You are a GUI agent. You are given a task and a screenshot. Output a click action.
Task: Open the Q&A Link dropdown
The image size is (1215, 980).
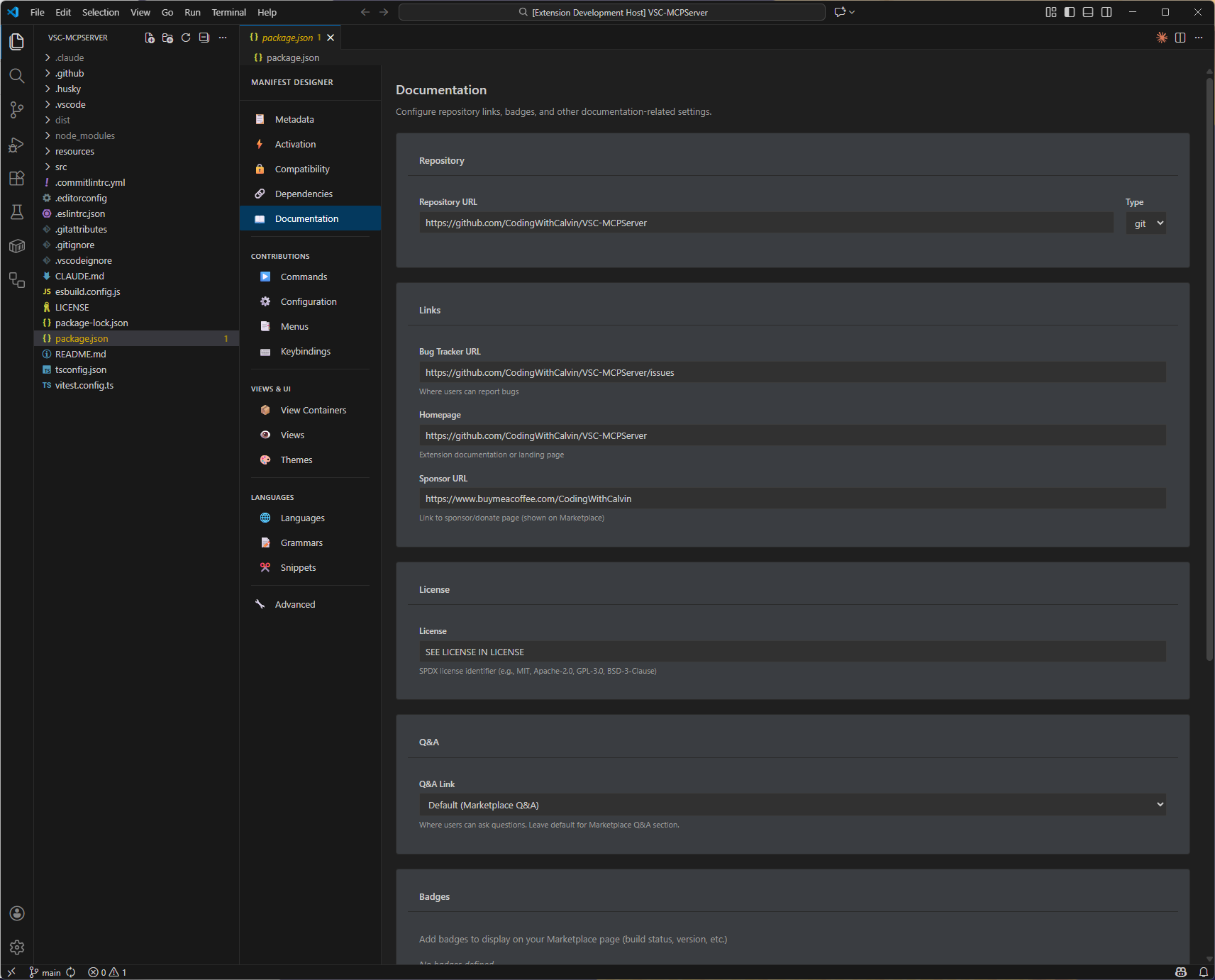pos(792,804)
